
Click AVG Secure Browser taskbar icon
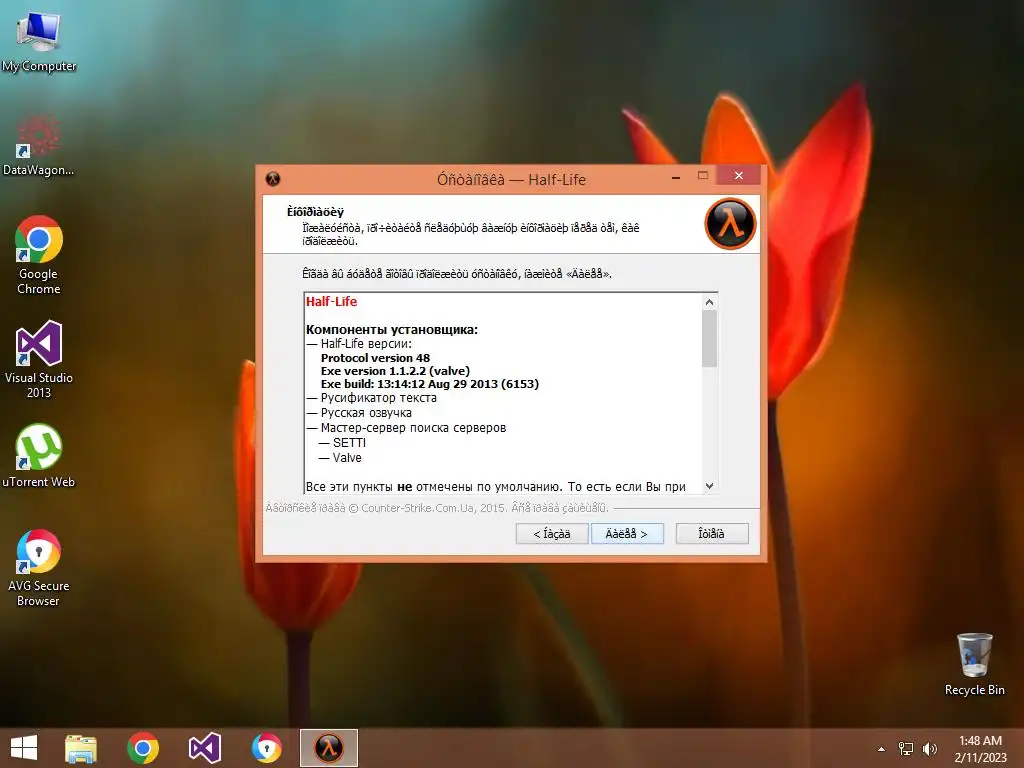[266, 748]
